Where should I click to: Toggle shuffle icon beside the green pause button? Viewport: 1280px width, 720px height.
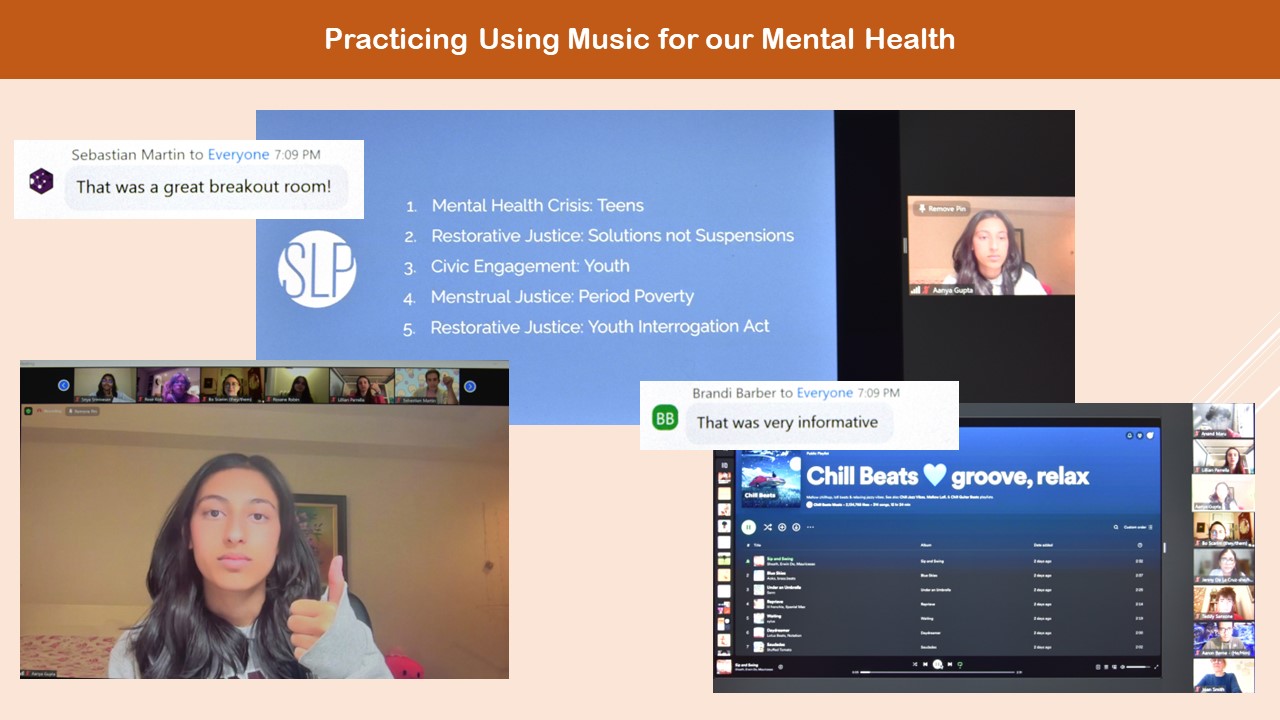[x=768, y=527]
